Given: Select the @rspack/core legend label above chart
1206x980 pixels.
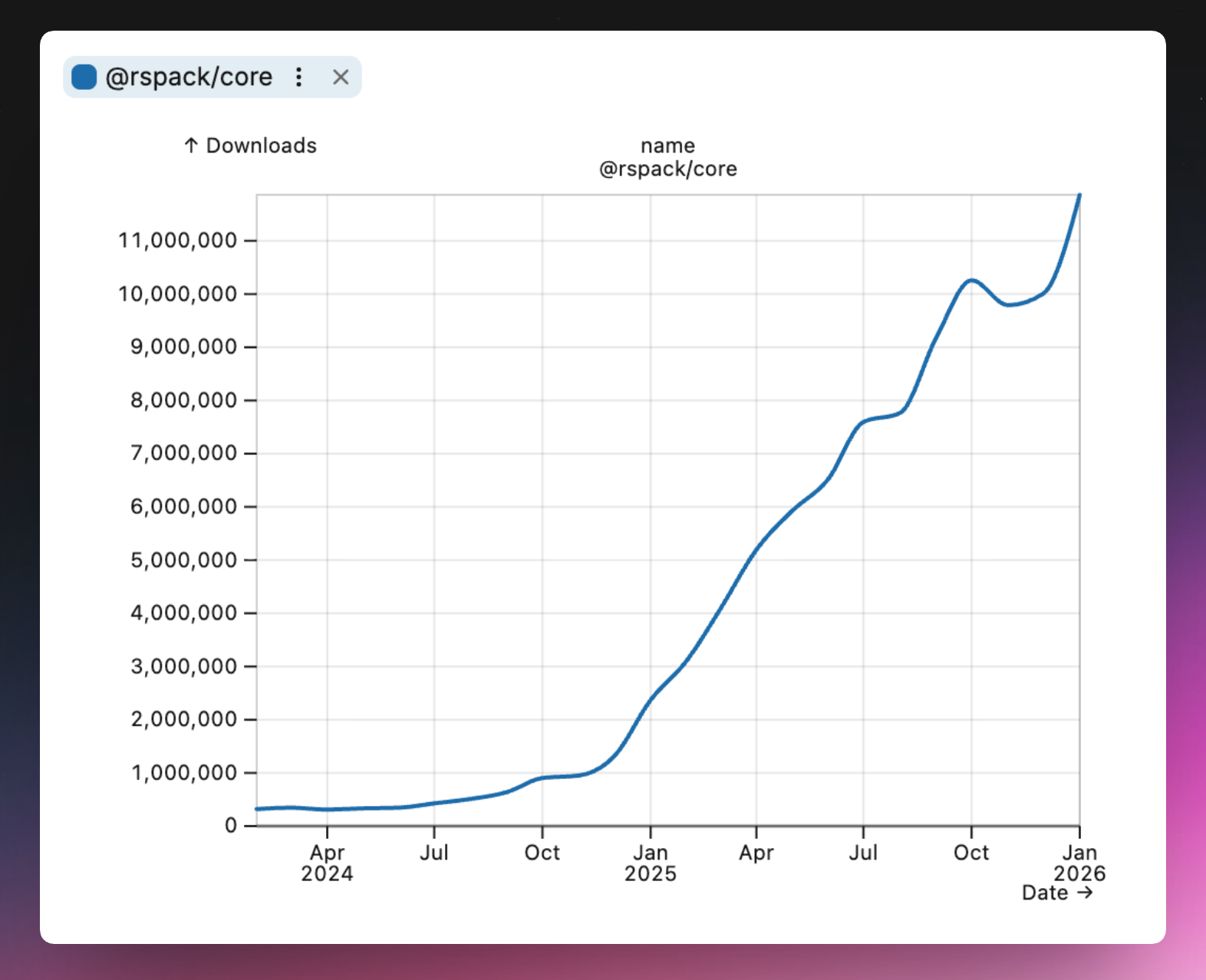Looking at the screenshot, I should pos(667,169).
